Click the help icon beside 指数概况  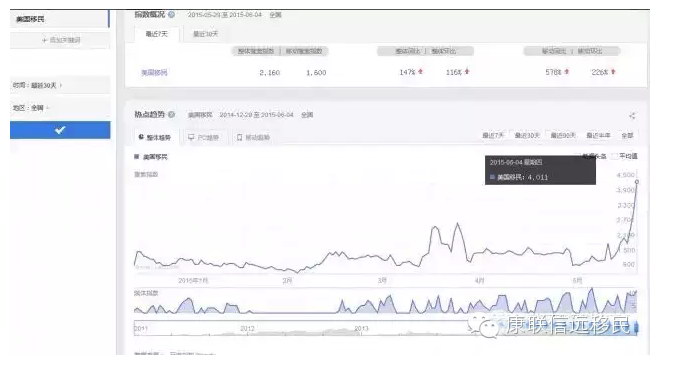(171, 15)
